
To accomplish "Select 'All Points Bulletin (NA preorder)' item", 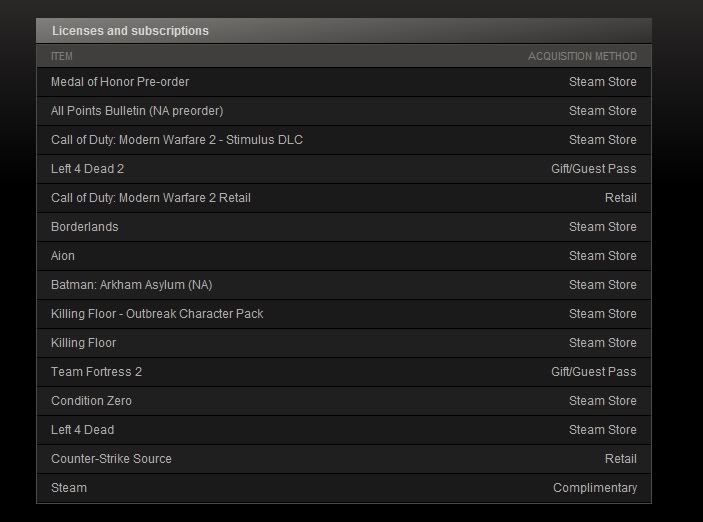I will [137, 111].
